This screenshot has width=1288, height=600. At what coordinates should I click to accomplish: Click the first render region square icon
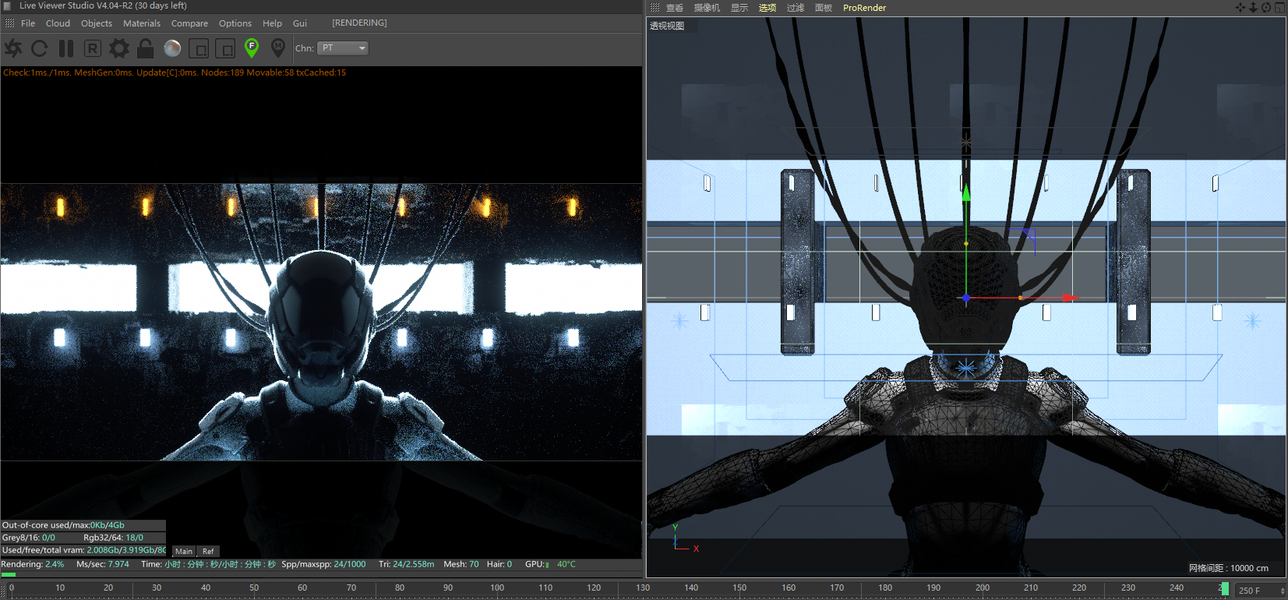[199, 48]
